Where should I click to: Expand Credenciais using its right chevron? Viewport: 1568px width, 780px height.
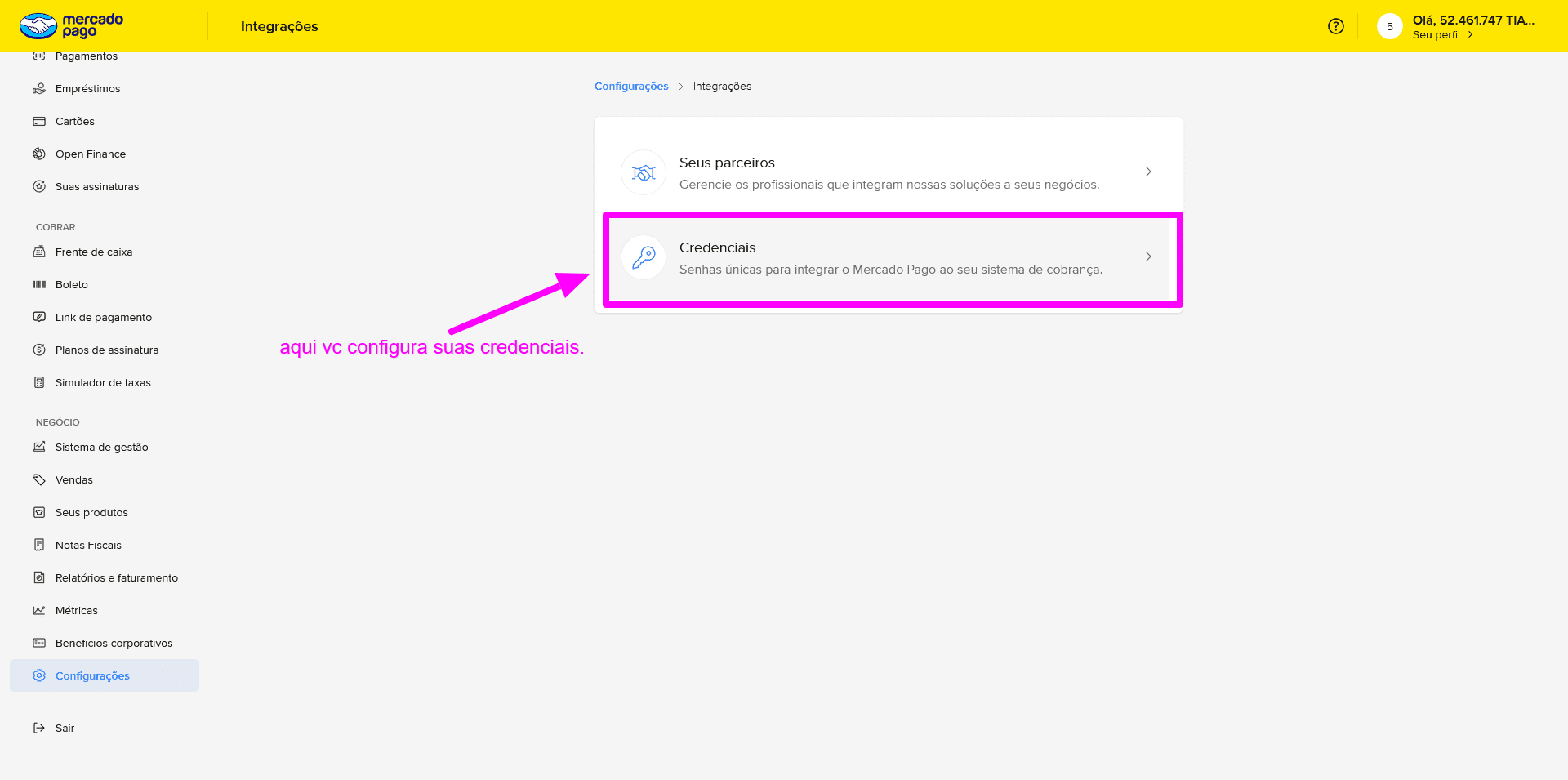[1148, 256]
